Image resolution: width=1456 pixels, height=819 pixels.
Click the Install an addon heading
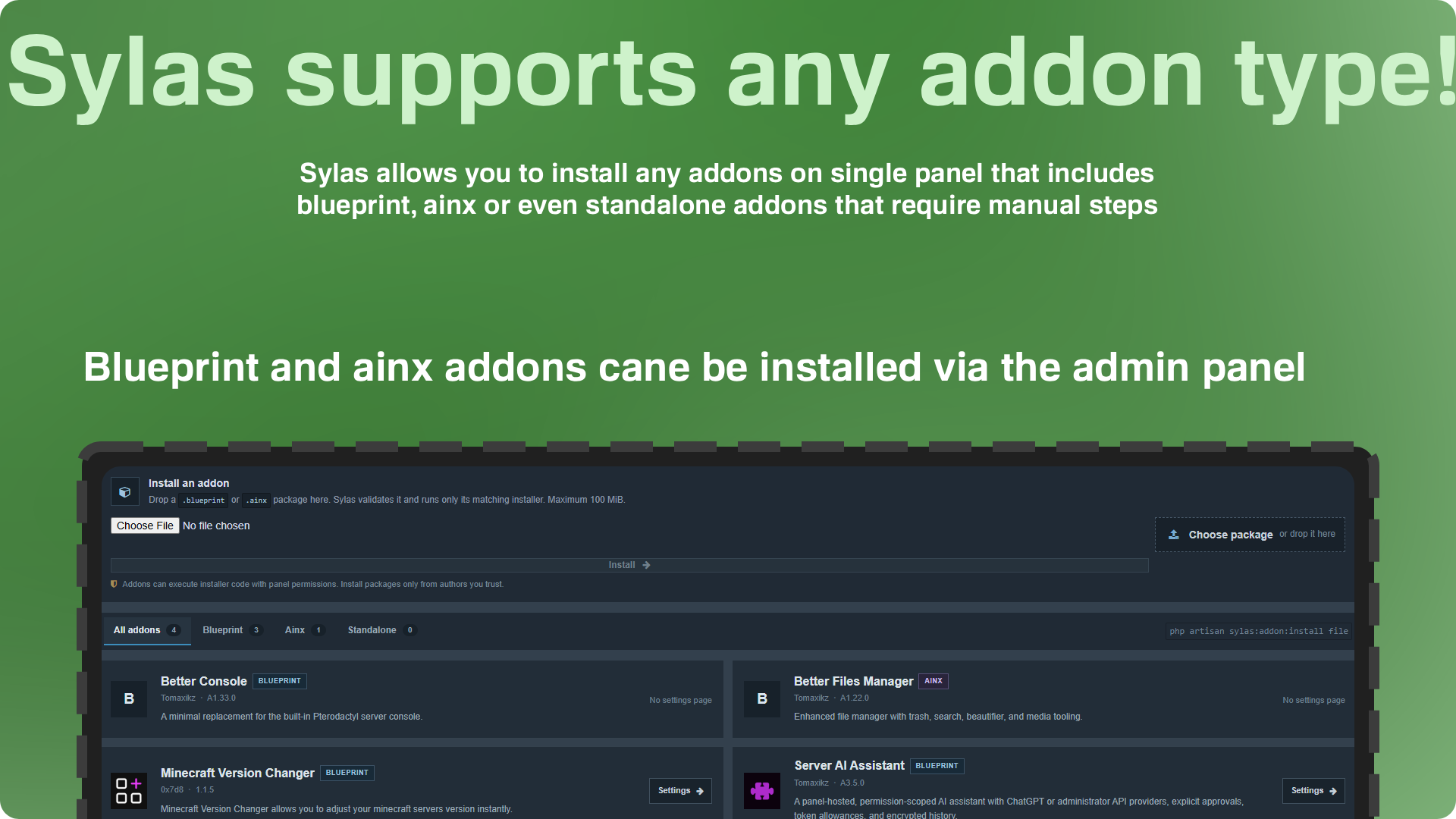pyautogui.click(x=189, y=483)
